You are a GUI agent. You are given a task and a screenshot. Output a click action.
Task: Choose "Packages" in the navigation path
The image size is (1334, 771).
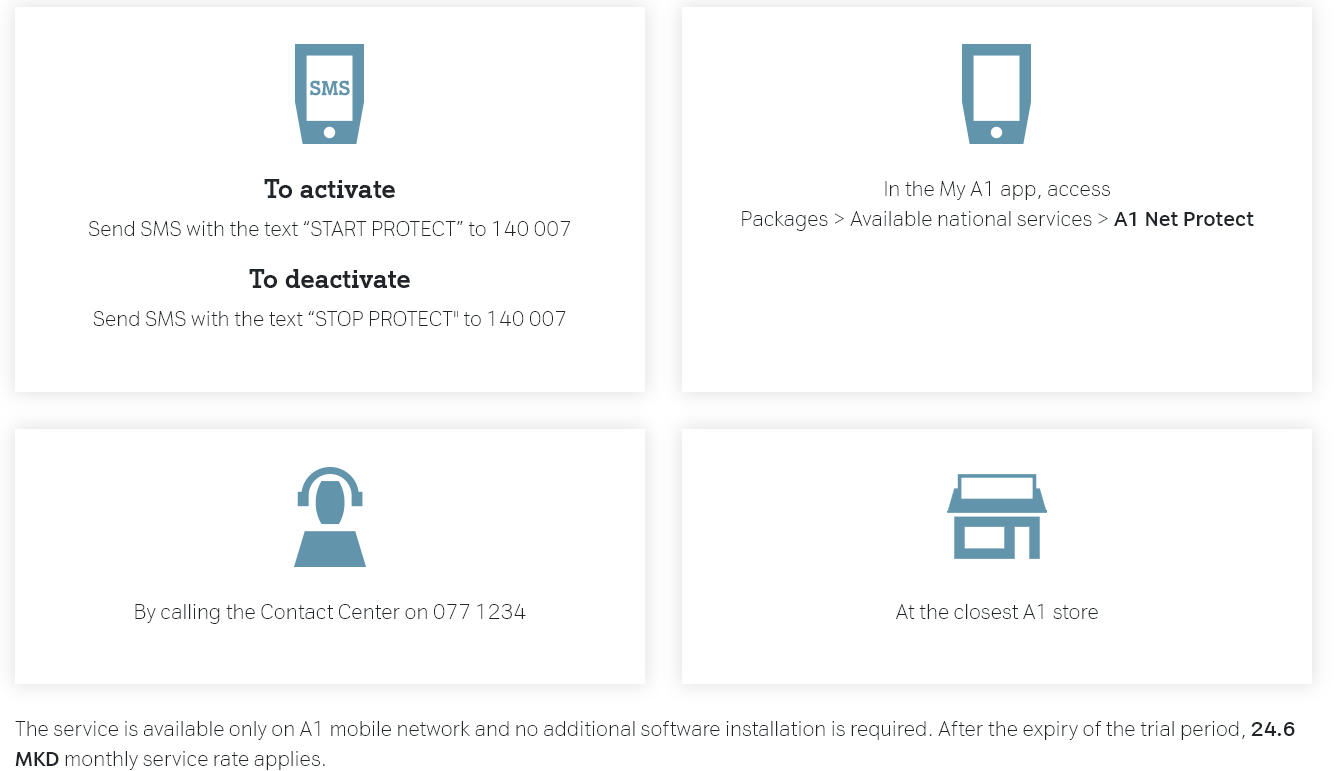[x=784, y=219]
